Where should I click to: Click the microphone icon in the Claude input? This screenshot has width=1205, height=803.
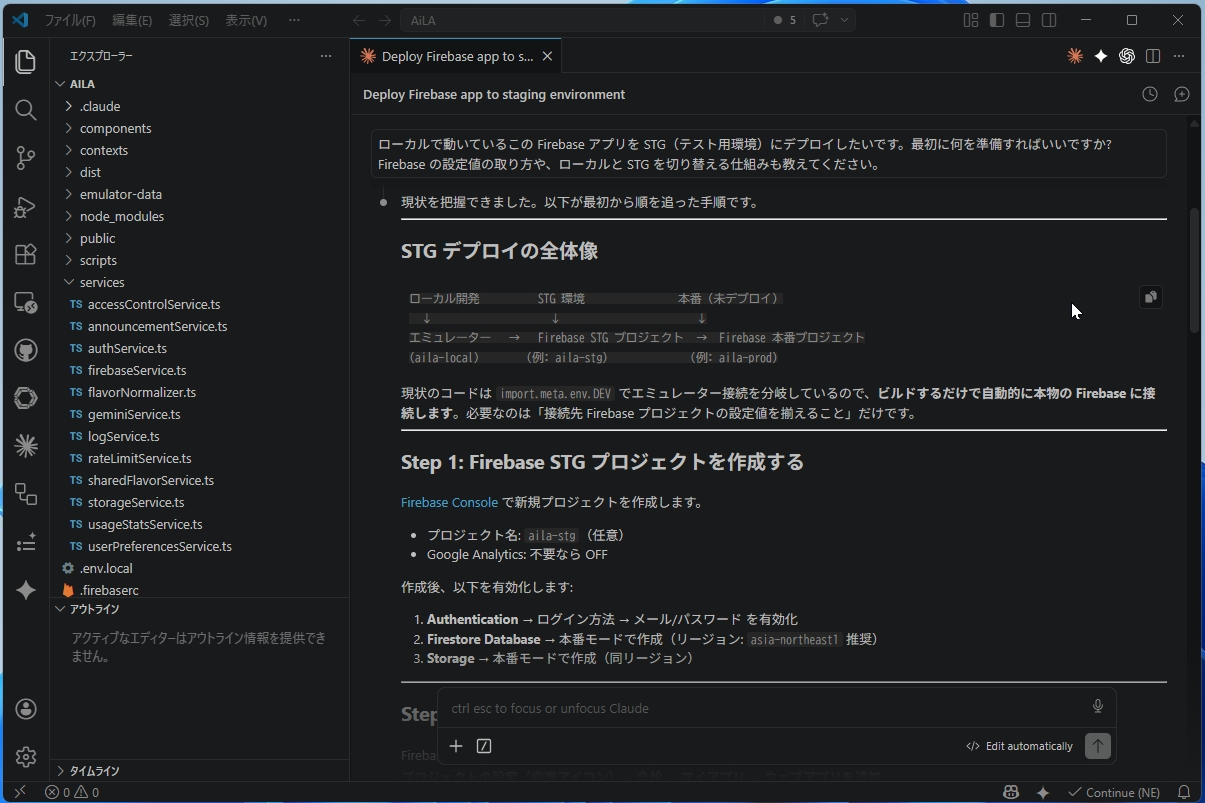pos(1097,707)
